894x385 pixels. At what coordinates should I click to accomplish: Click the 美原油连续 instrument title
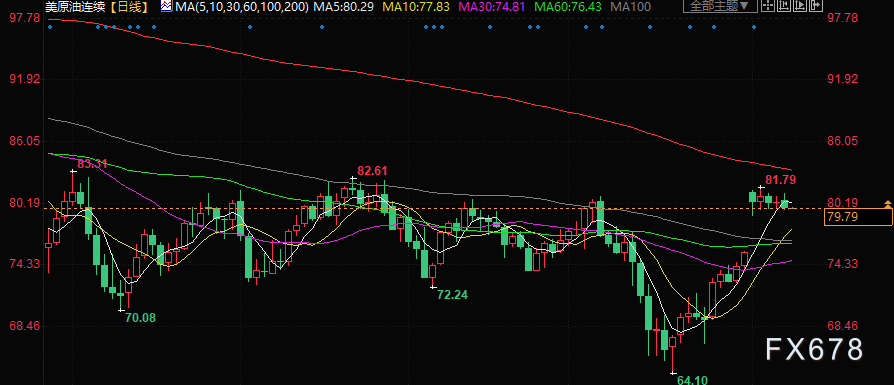76,7
